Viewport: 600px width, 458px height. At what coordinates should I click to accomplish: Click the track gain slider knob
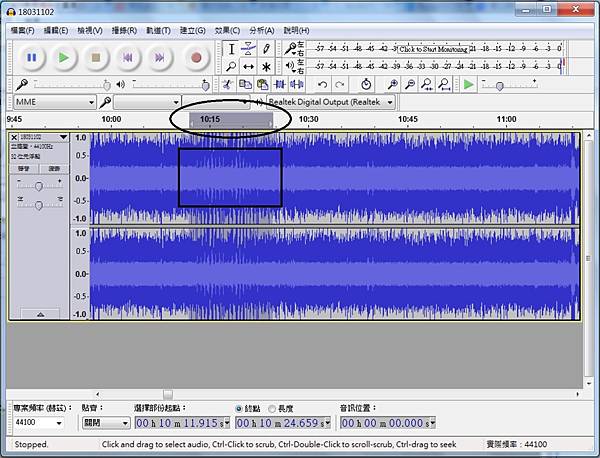(x=39, y=186)
